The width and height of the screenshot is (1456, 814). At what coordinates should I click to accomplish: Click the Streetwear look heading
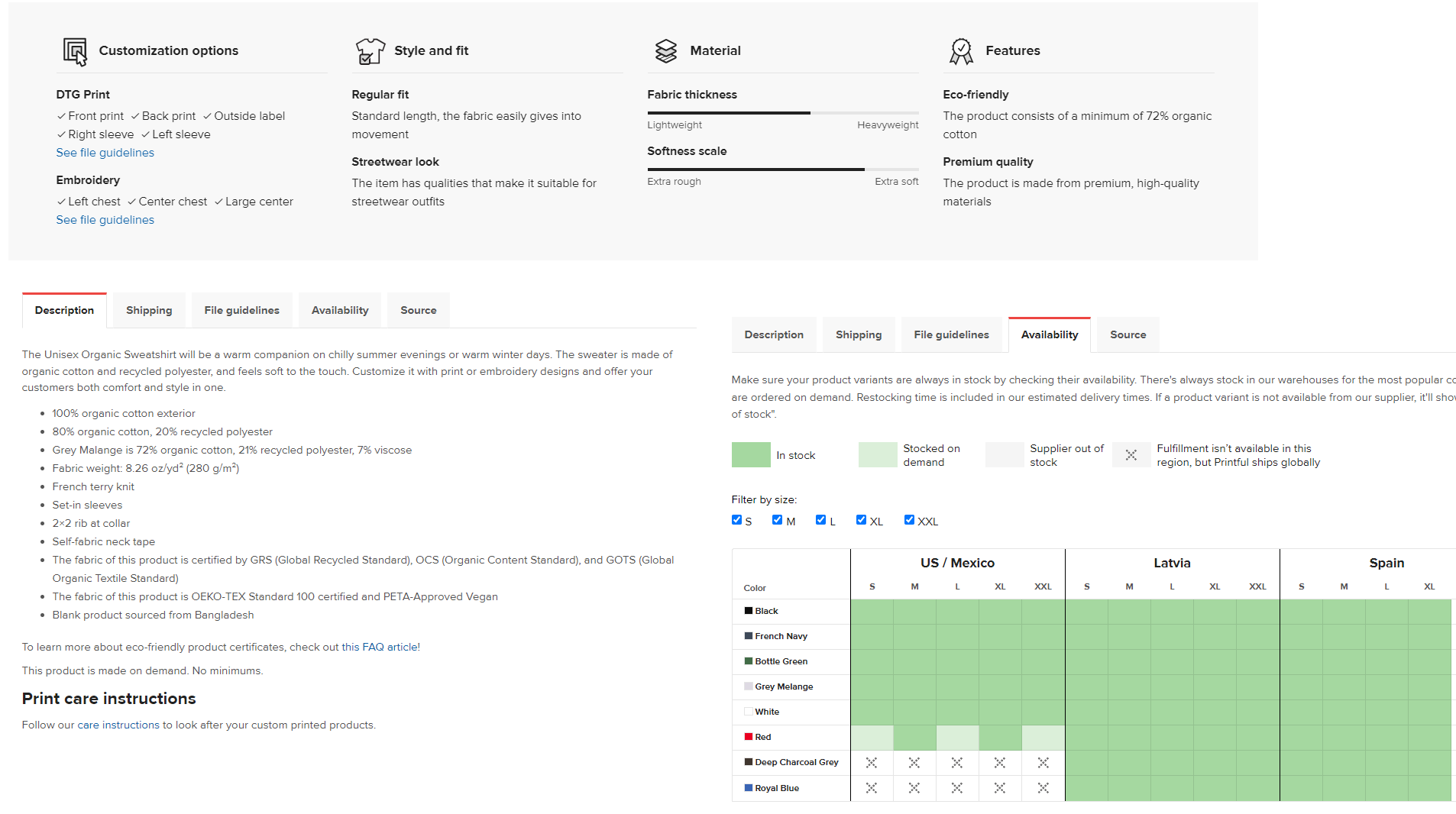point(395,162)
